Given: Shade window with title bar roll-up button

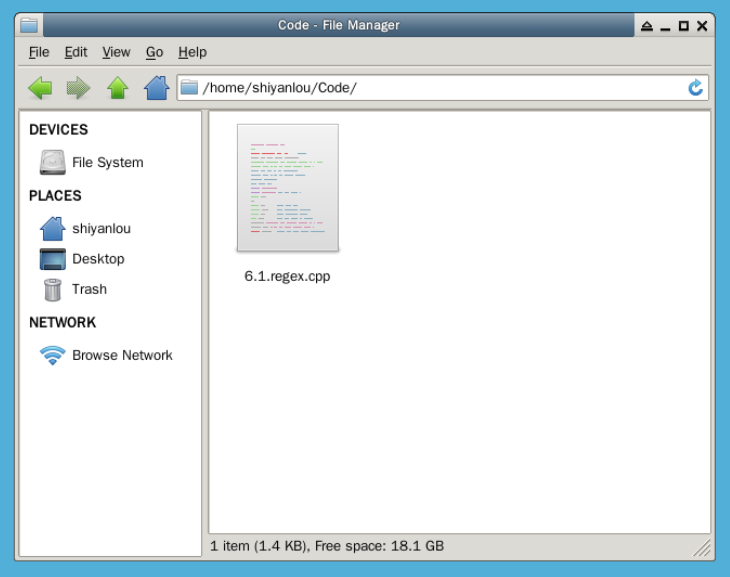Looking at the screenshot, I should pos(647,26).
